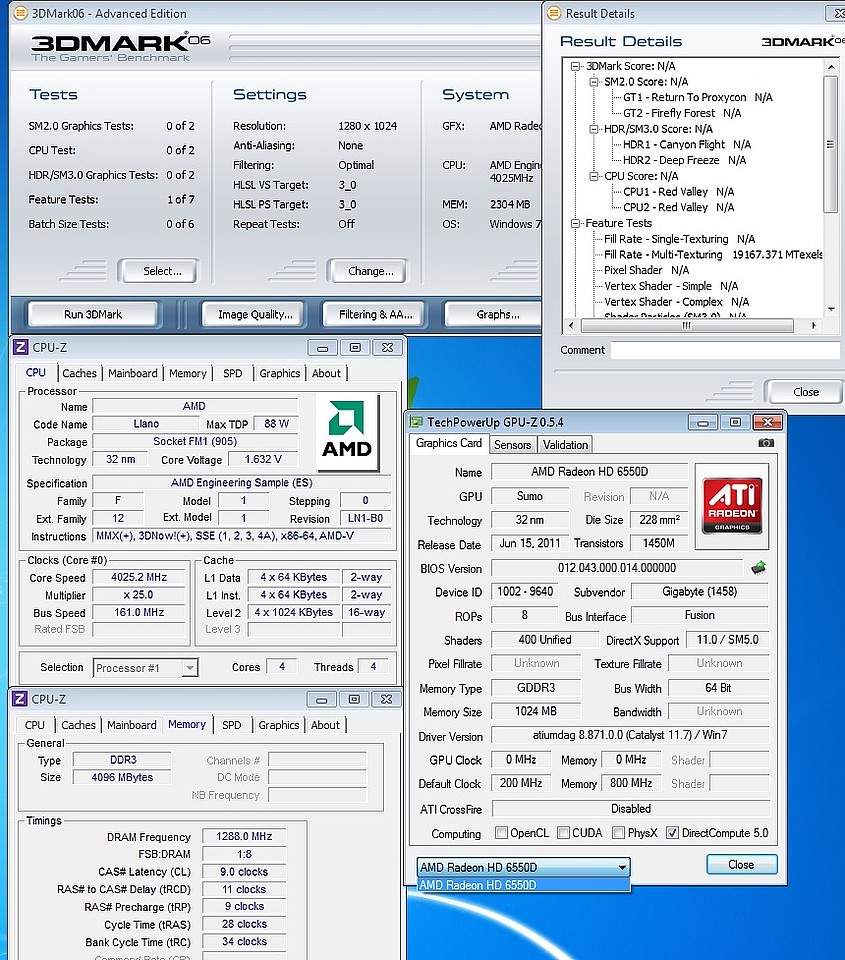Click scroll-down arrow in Result Details tree
This screenshot has width=845, height=960.
[831, 309]
